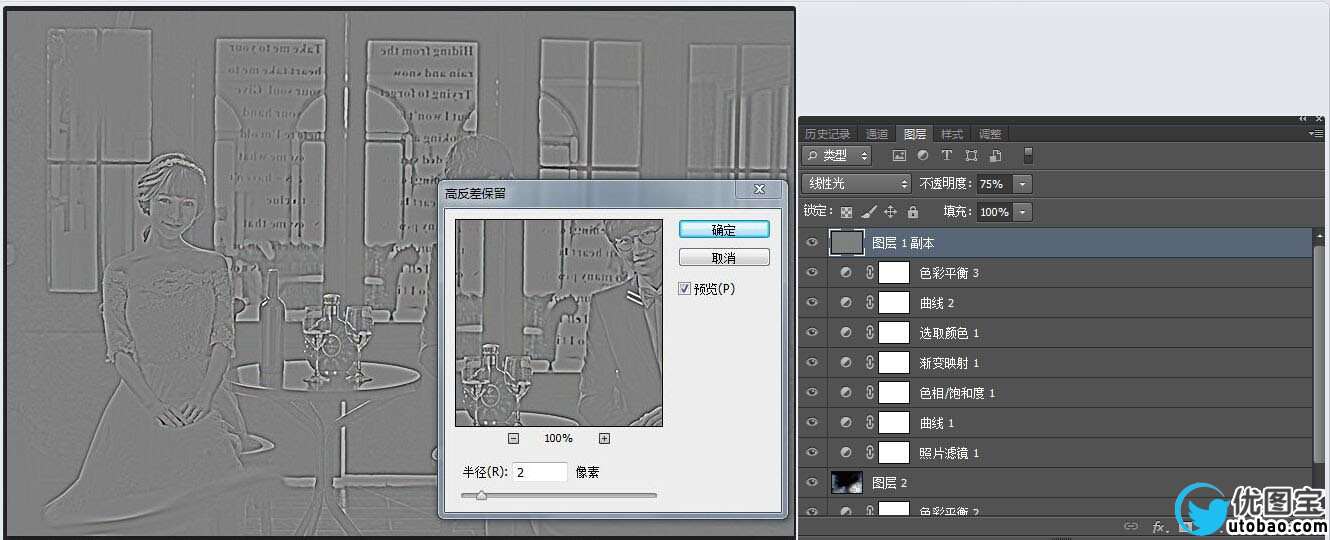Hide the 曲线 1 layer
This screenshot has width=1330, height=540.
coord(812,423)
